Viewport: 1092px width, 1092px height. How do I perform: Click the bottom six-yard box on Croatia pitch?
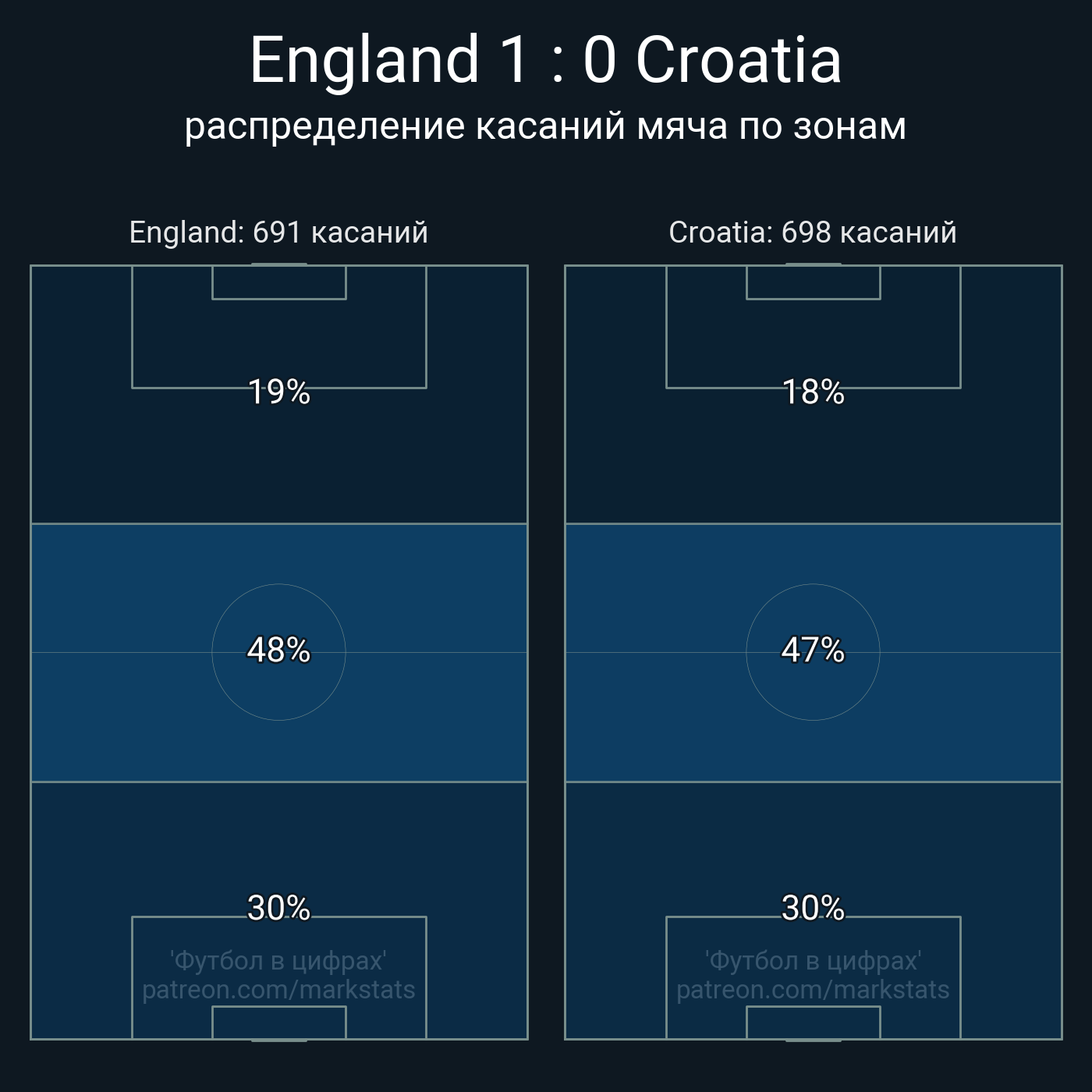point(813,1023)
